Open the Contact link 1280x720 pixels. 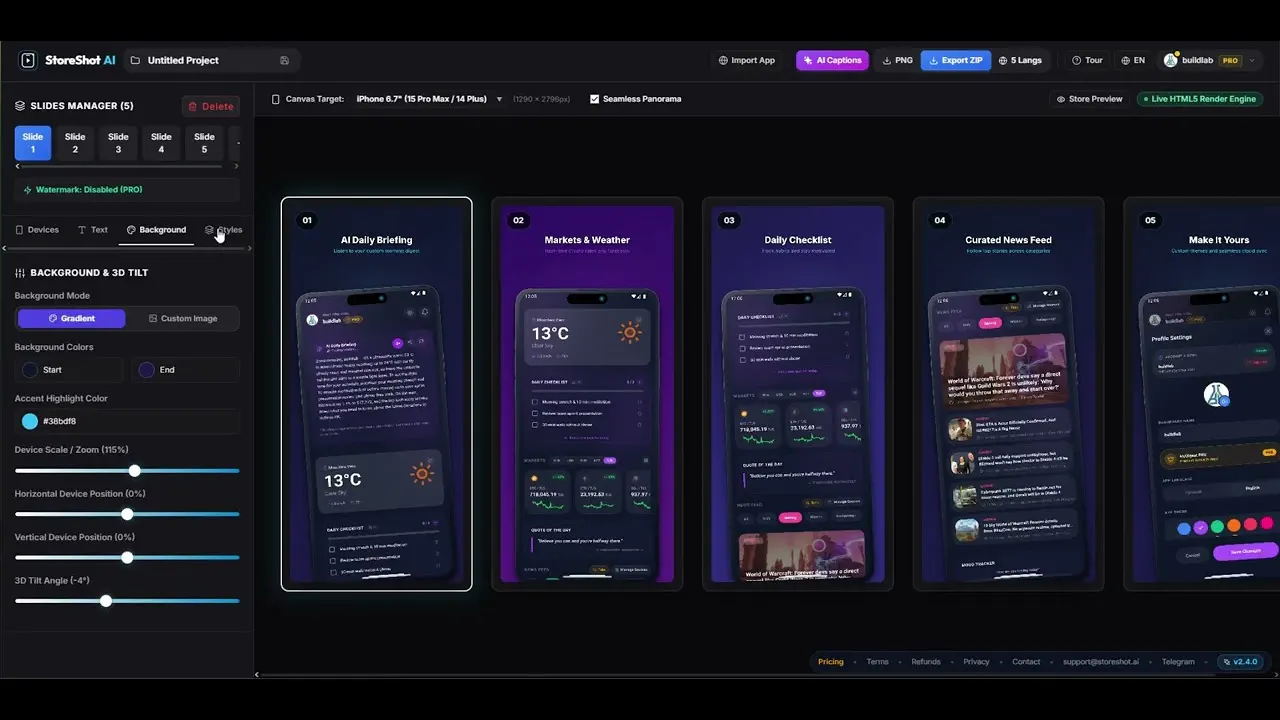tap(1026, 662)
